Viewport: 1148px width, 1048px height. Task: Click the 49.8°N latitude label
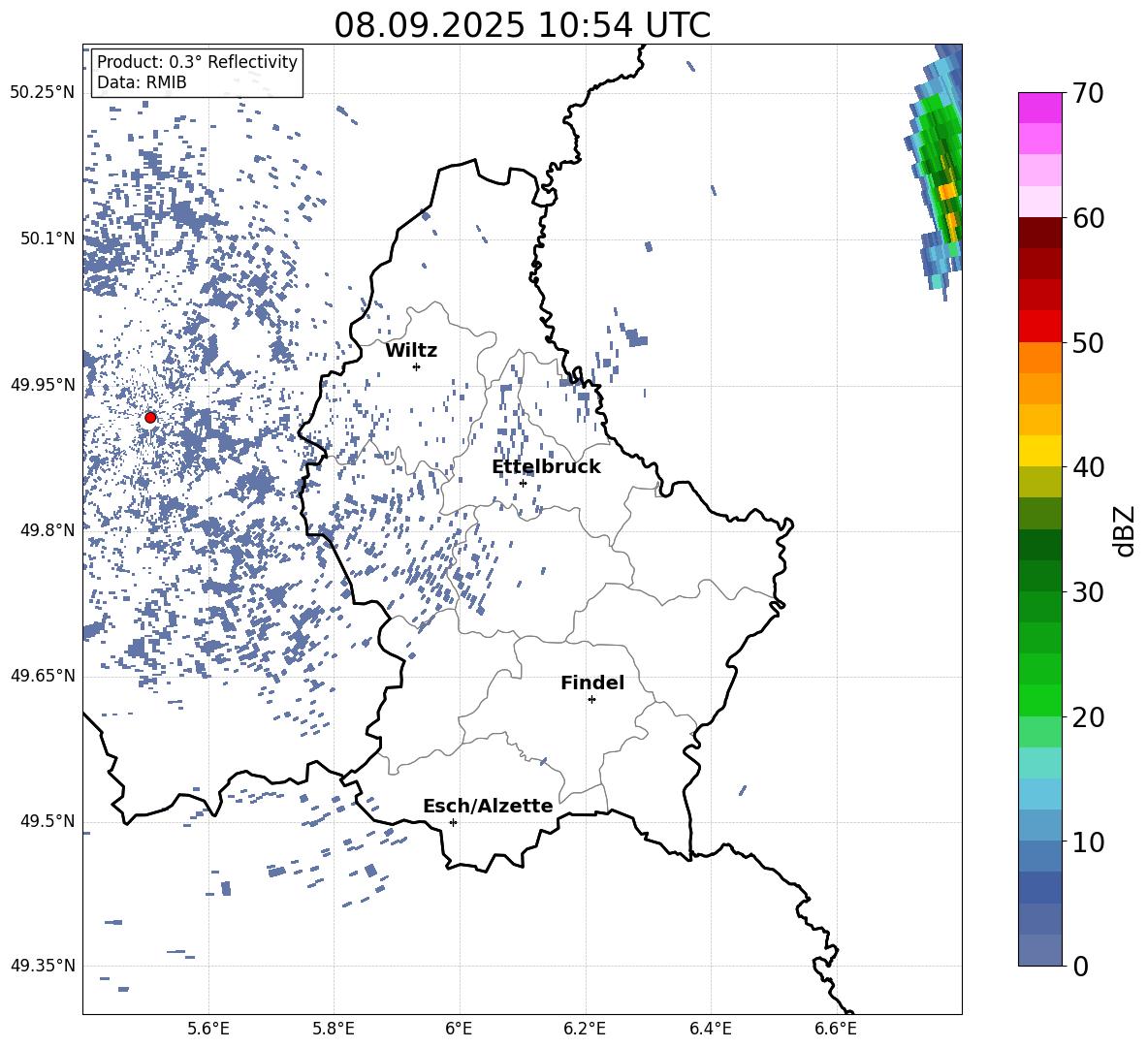(47, 530)
